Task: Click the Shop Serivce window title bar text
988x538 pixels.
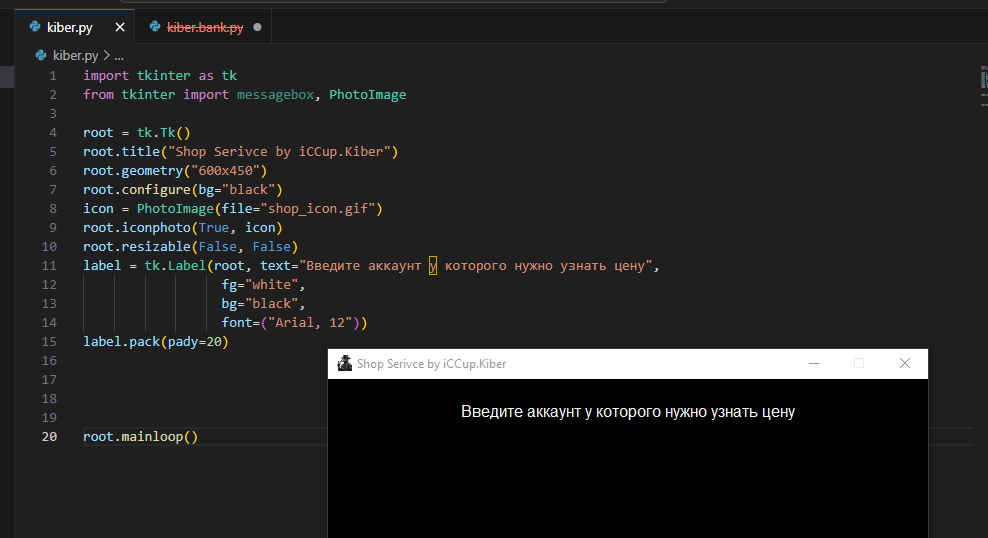Action: pyautogui.click(x=432, y=364)
